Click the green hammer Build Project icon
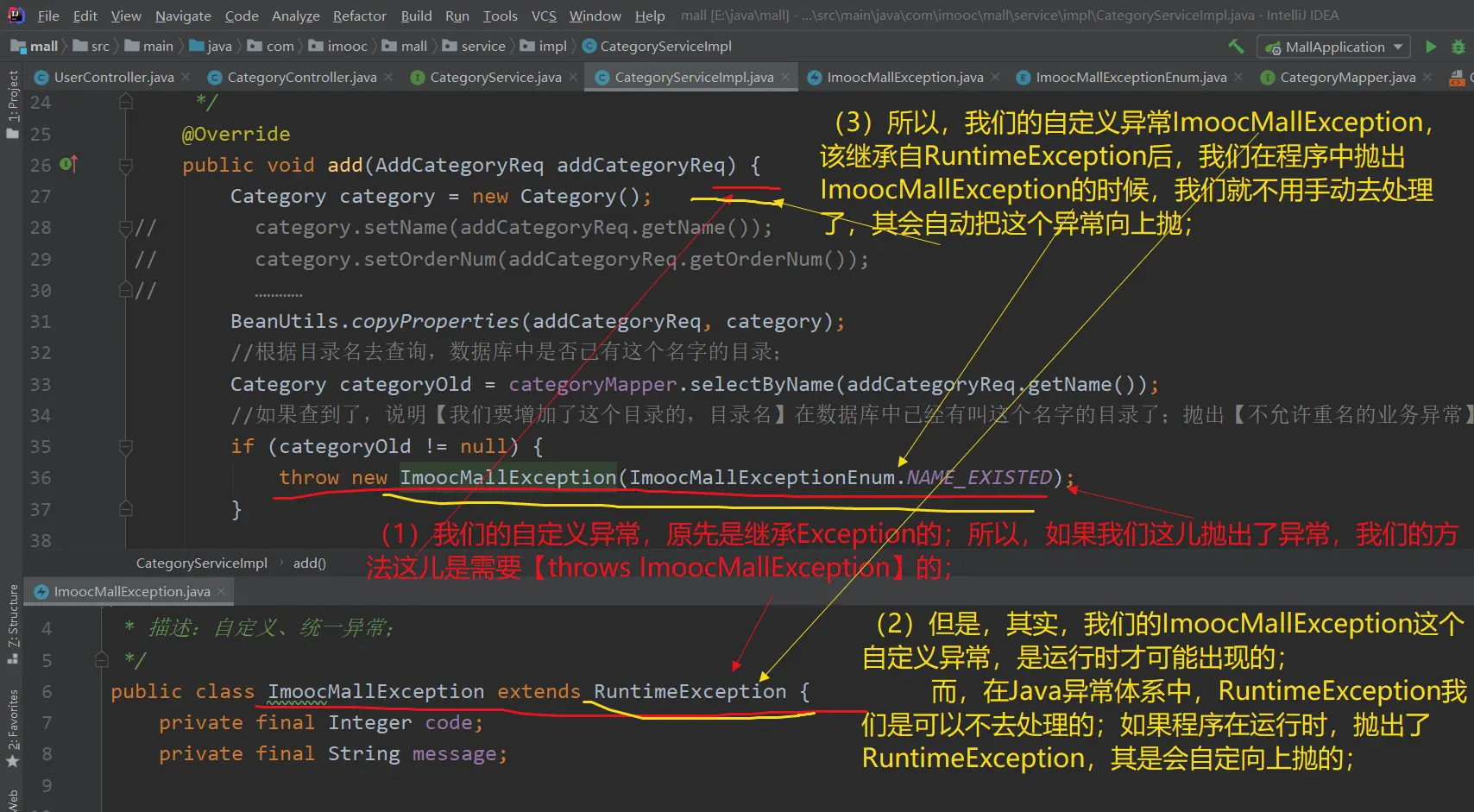 1236,47
